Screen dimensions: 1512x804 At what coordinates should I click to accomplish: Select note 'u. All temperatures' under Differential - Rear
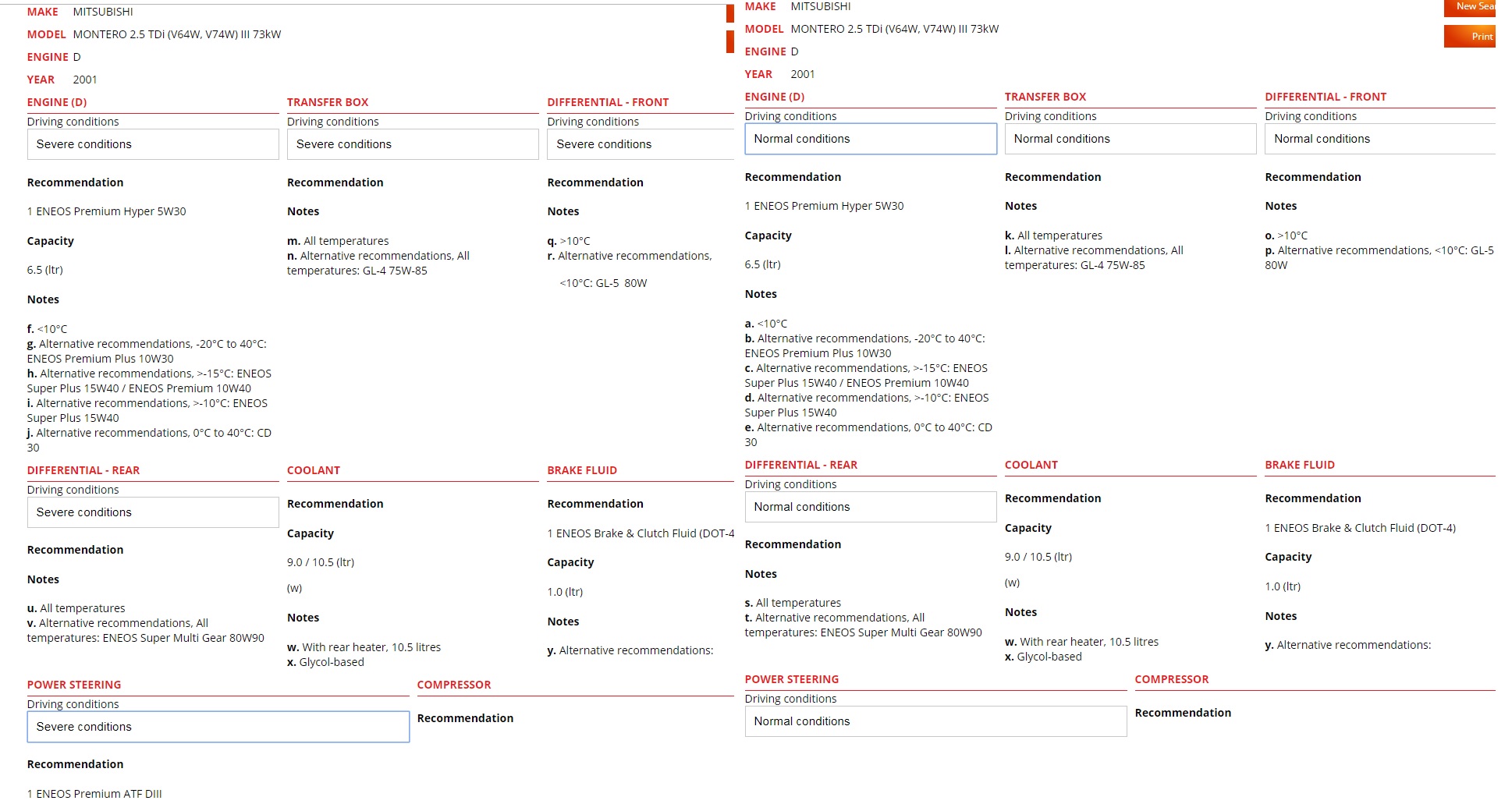pyautogui.click(x=76, y=608)
